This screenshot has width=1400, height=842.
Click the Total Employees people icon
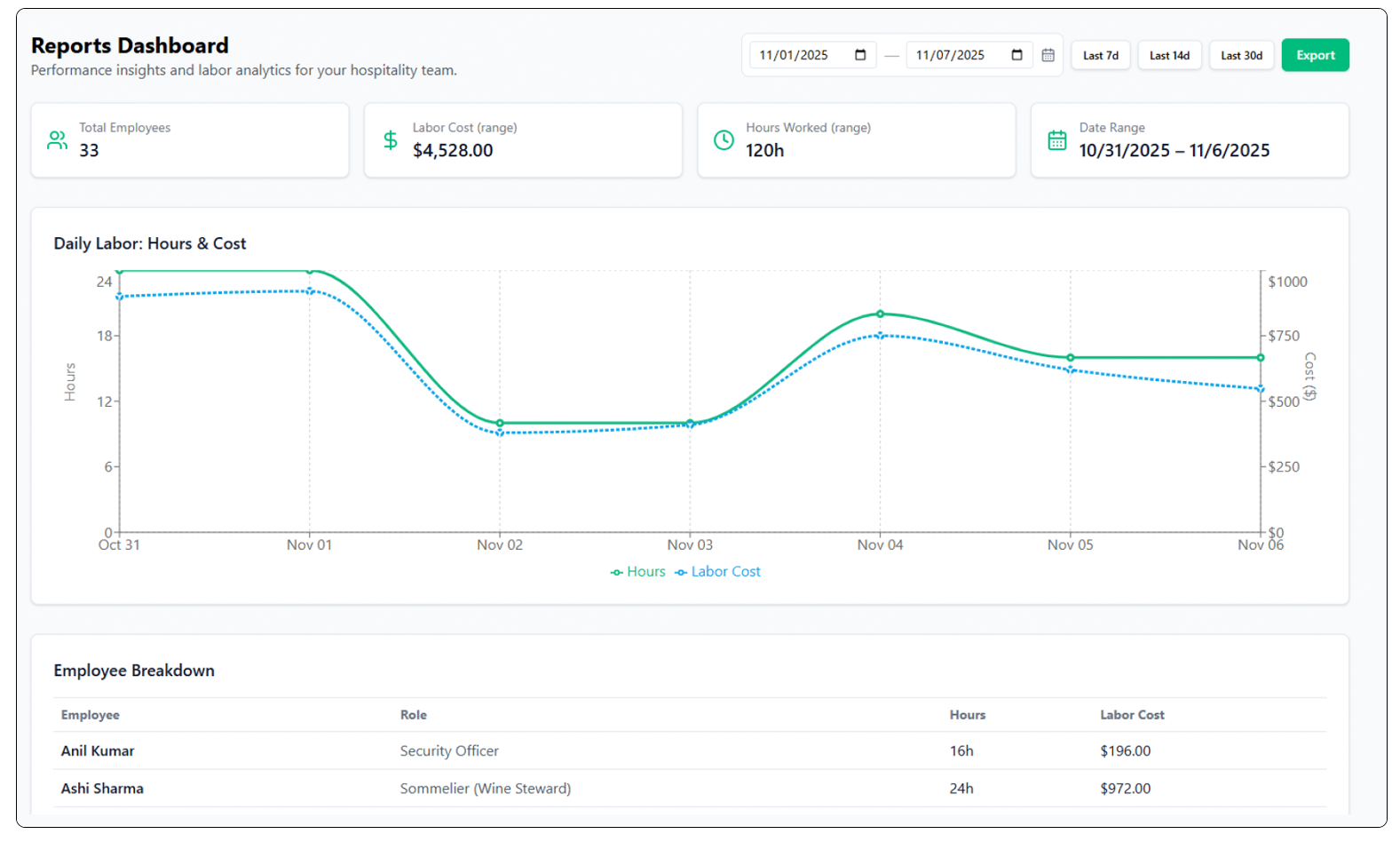57,140
